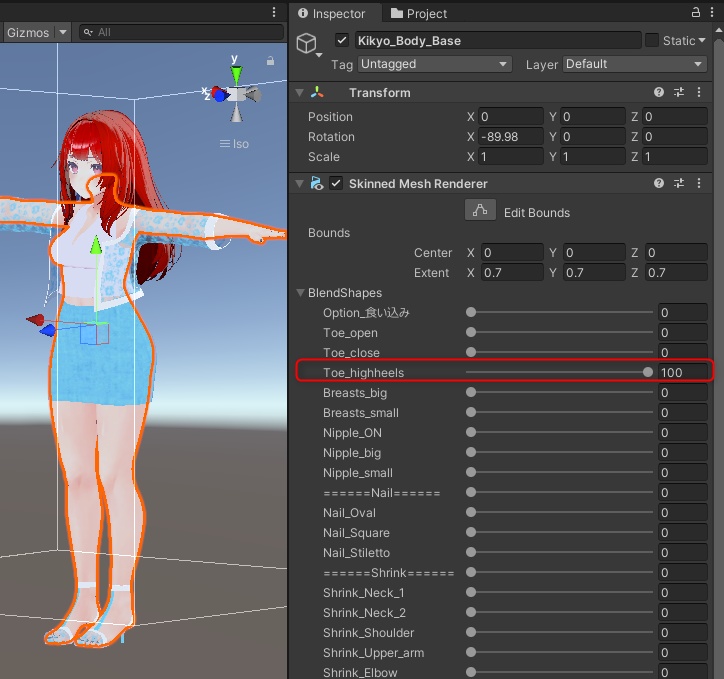This screenshot has height=679, width=724.
Task: Disable the Skinned Mesh Renderer checkbox
Action: (x=336, y=184)
